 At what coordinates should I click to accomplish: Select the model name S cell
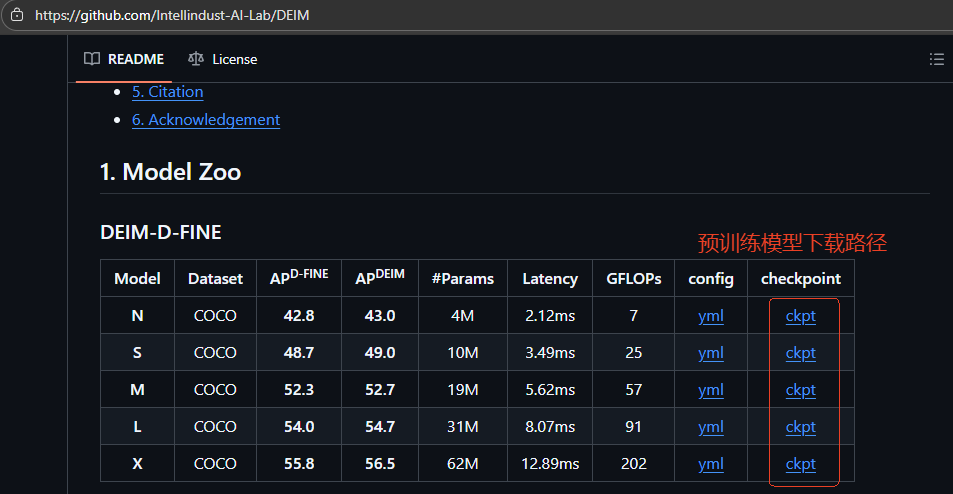coord(137,353)
